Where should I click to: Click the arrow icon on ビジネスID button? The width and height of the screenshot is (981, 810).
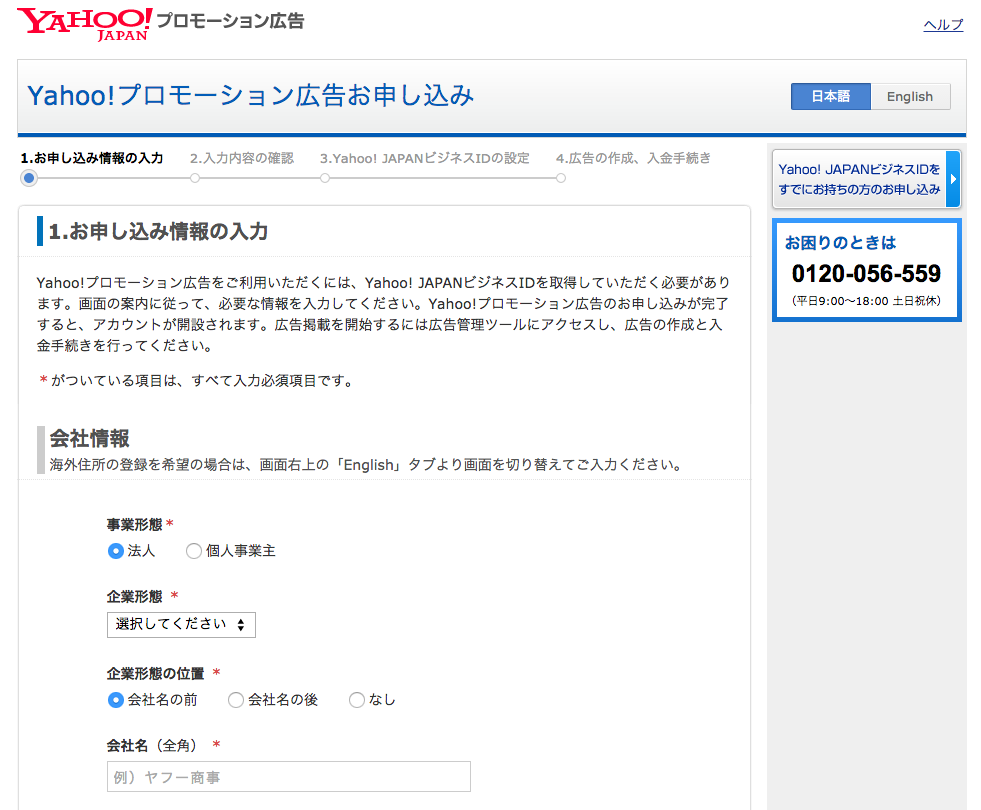click(953, 179)
